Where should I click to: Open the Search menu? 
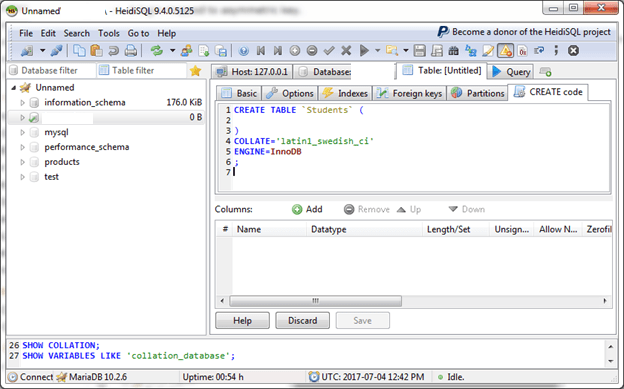pos(76,33)
